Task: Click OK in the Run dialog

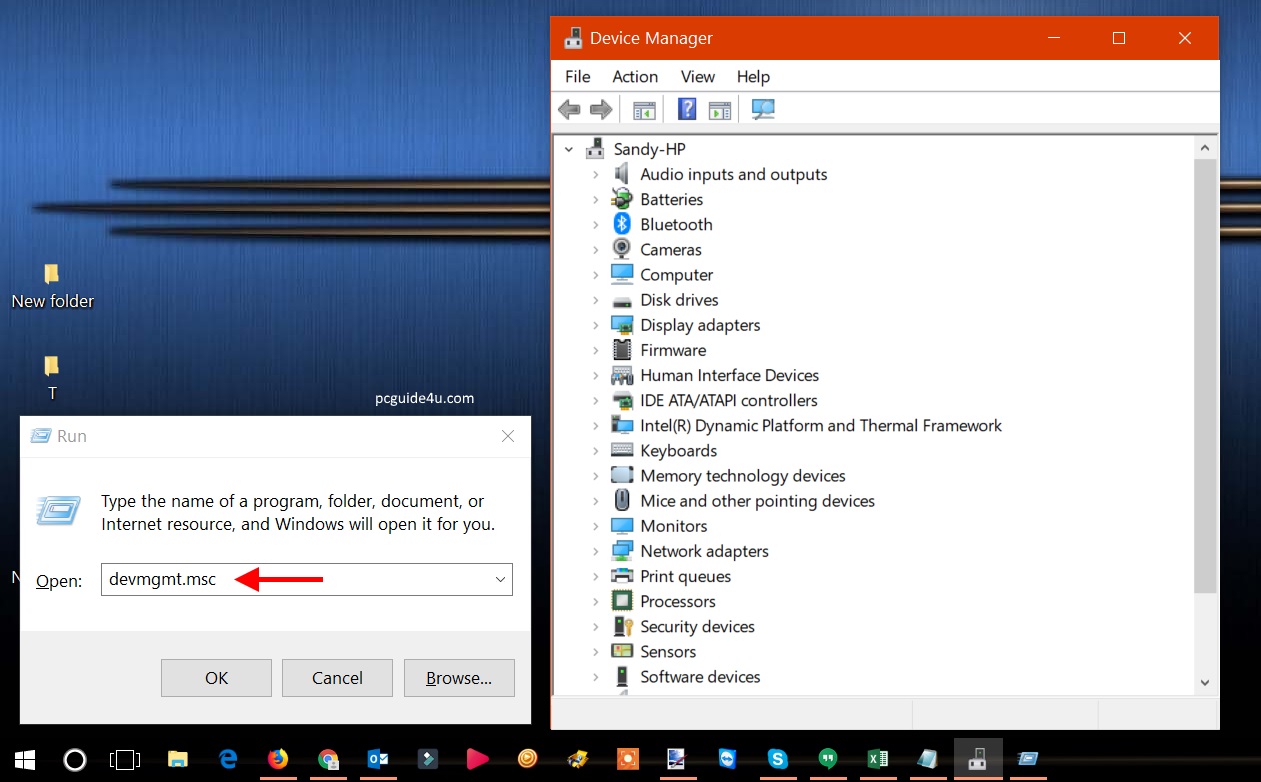Action: click(x=216, y=678)
